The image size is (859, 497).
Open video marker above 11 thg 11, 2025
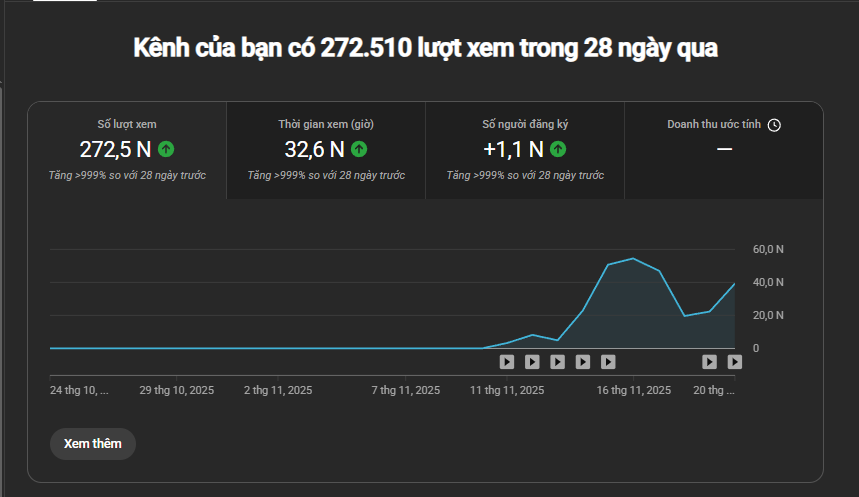click(507, 362)
